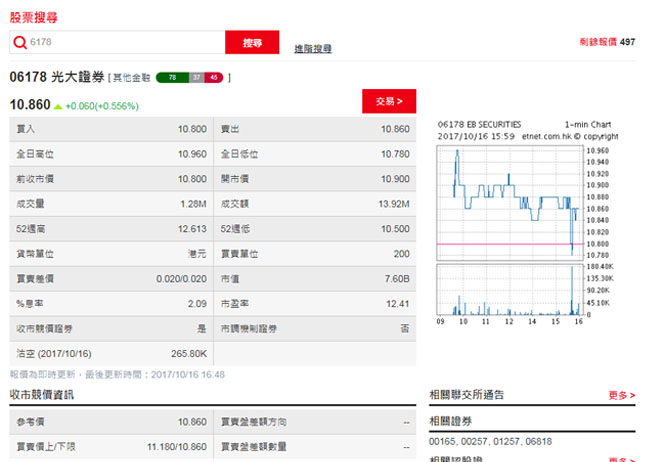Open related security 01257 link

tap(507, 441)
